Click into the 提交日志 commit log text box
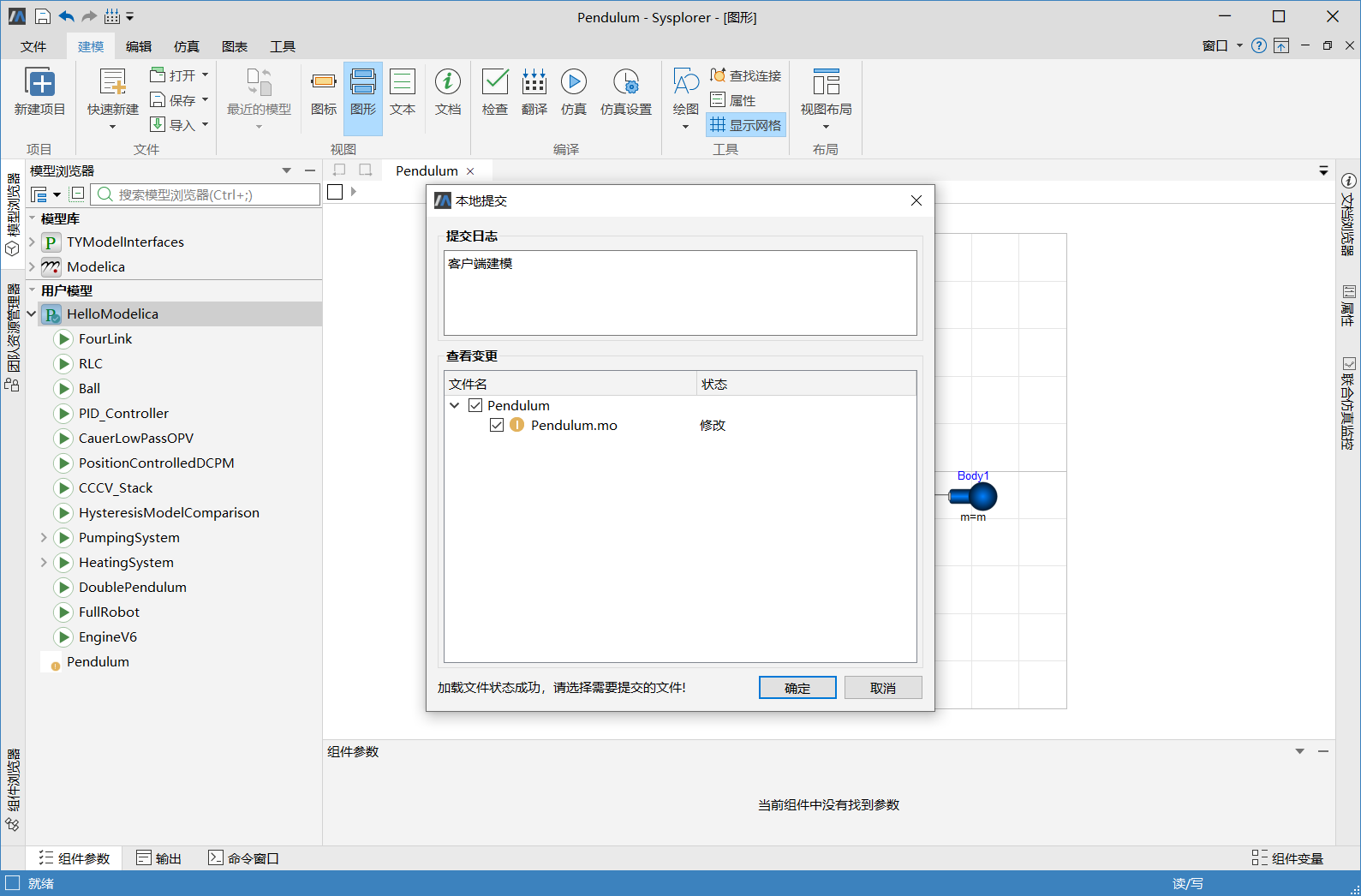1361x896 pixels. (680, 292)
